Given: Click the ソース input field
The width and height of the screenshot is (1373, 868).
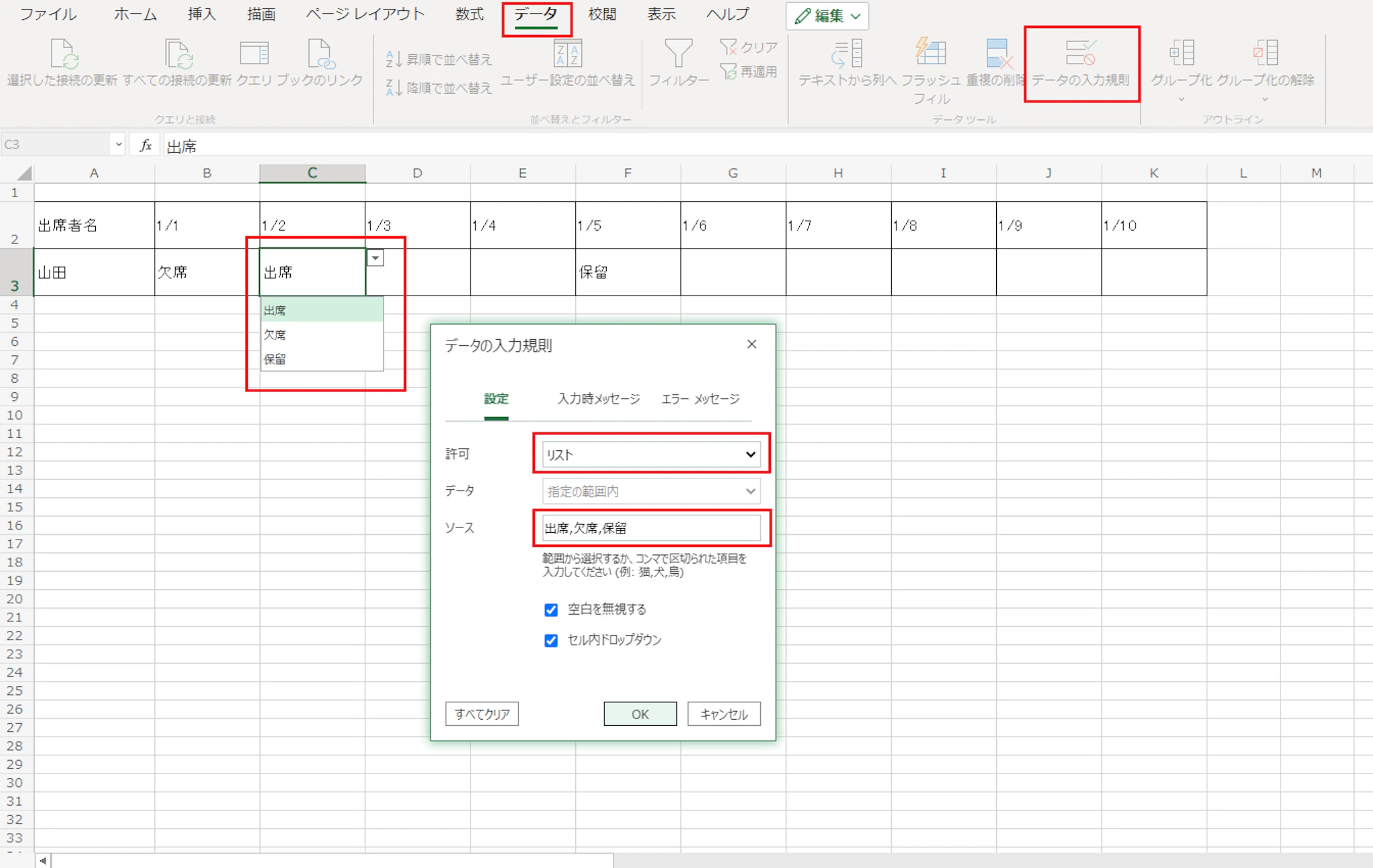Looking at the screenshot, I should click(x=650, y=528).
